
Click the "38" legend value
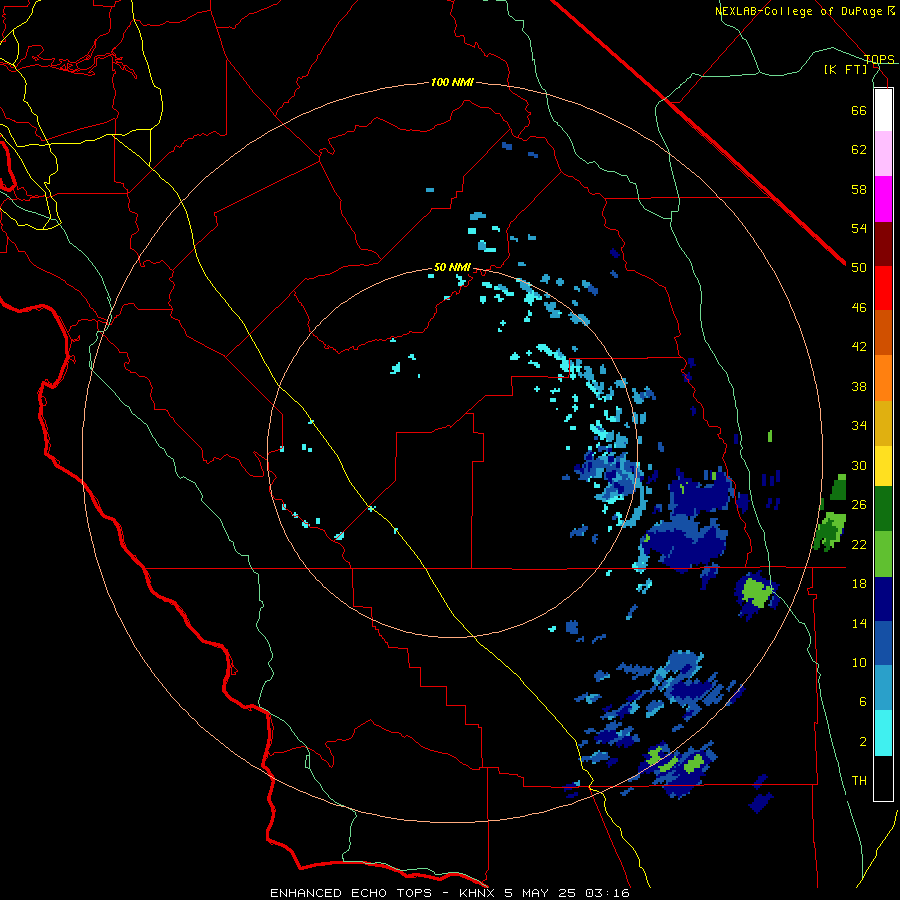(x=859, y=386)
